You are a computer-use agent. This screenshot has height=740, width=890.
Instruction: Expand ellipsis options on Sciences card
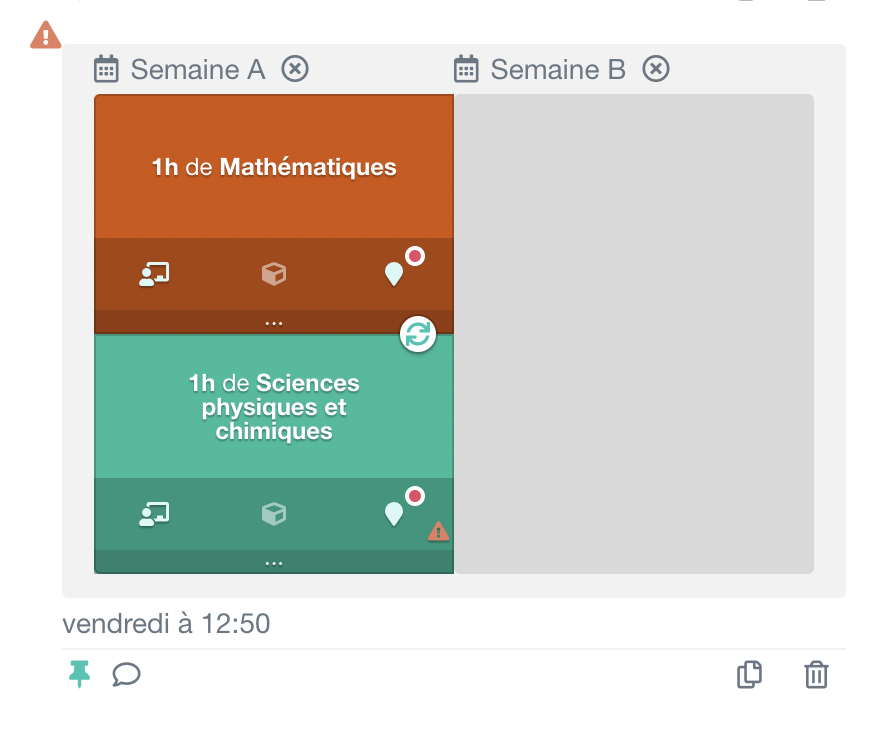[x=274, y=561]
